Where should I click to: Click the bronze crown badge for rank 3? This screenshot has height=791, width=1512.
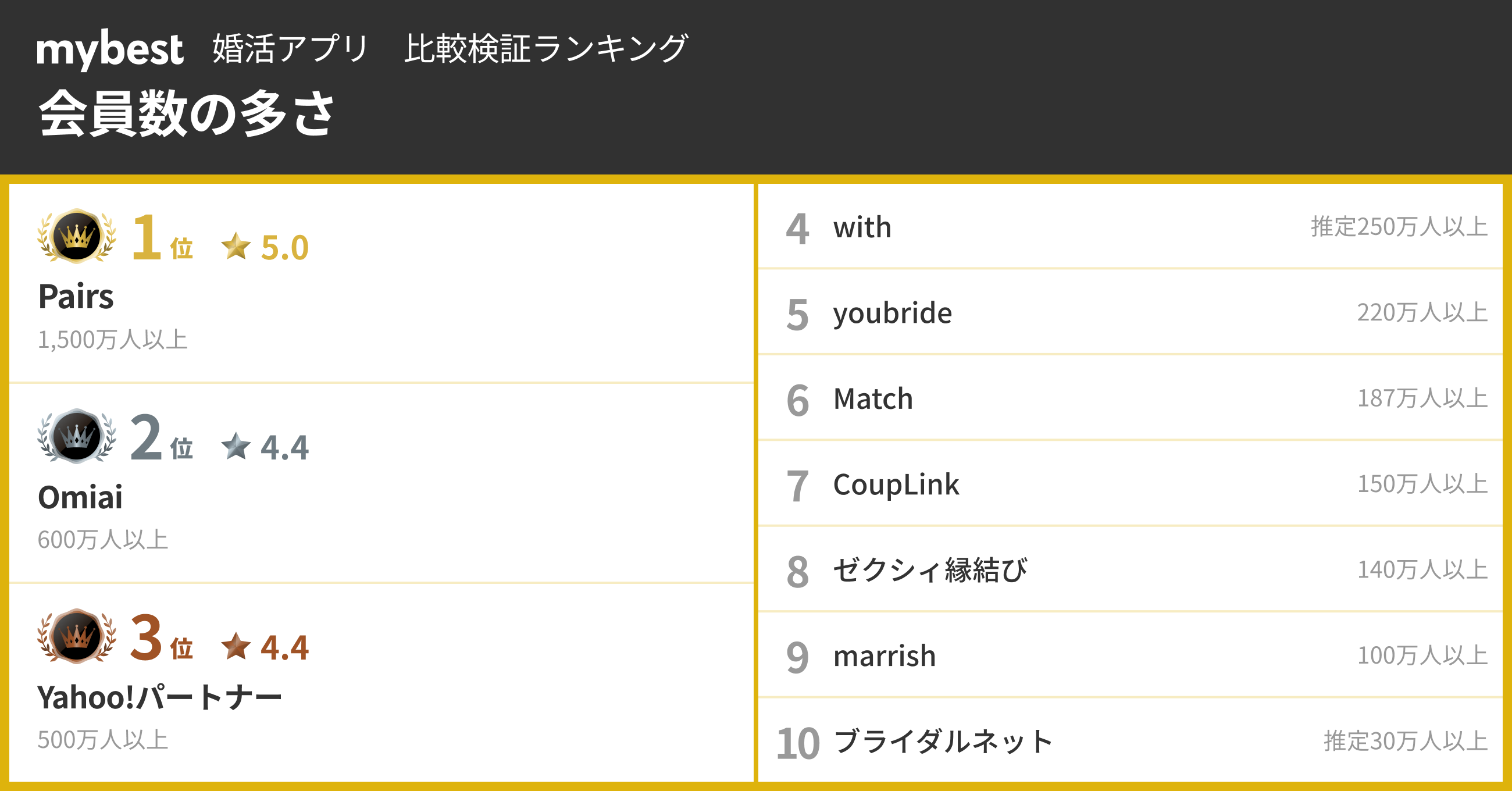[76, 636]
